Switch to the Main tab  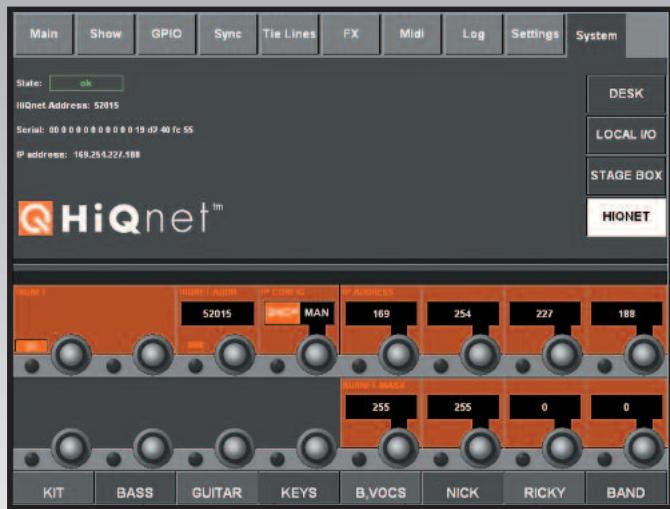[x=44, y=34]
